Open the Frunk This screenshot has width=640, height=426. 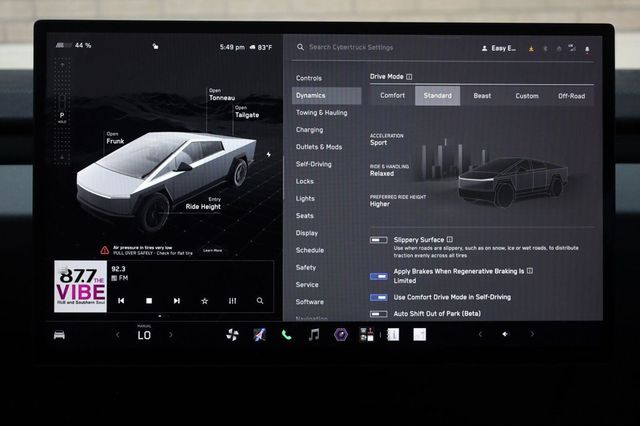[x=115, y=138]
